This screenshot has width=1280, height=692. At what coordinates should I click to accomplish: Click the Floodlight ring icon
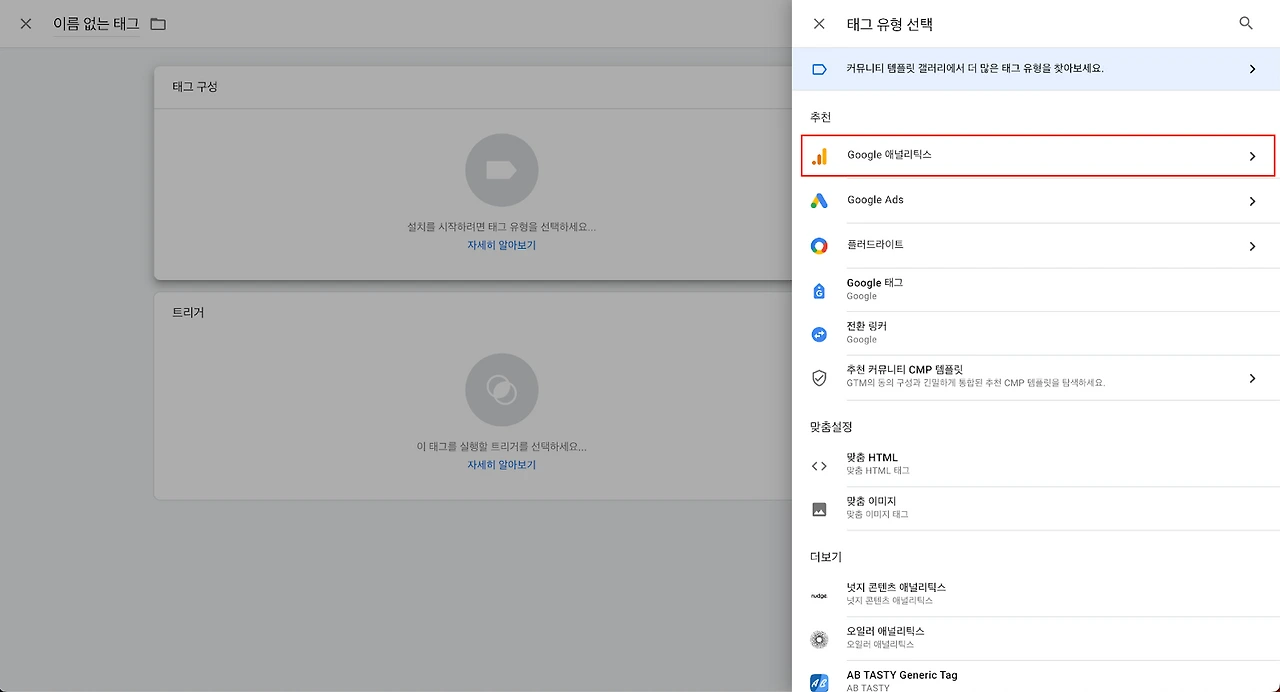click(819, 246)
